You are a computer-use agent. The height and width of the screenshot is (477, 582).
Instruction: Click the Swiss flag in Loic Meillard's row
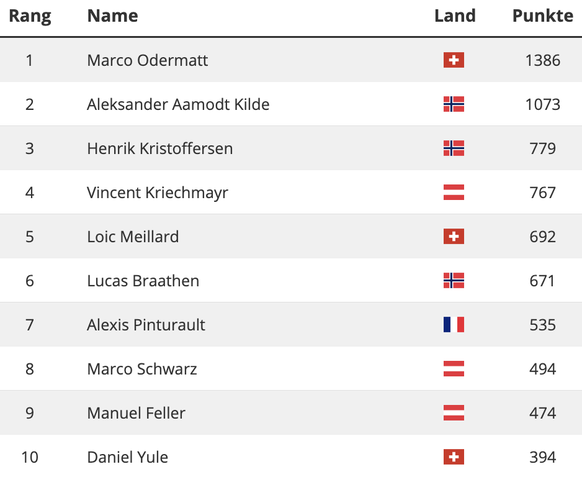[454, 236]
